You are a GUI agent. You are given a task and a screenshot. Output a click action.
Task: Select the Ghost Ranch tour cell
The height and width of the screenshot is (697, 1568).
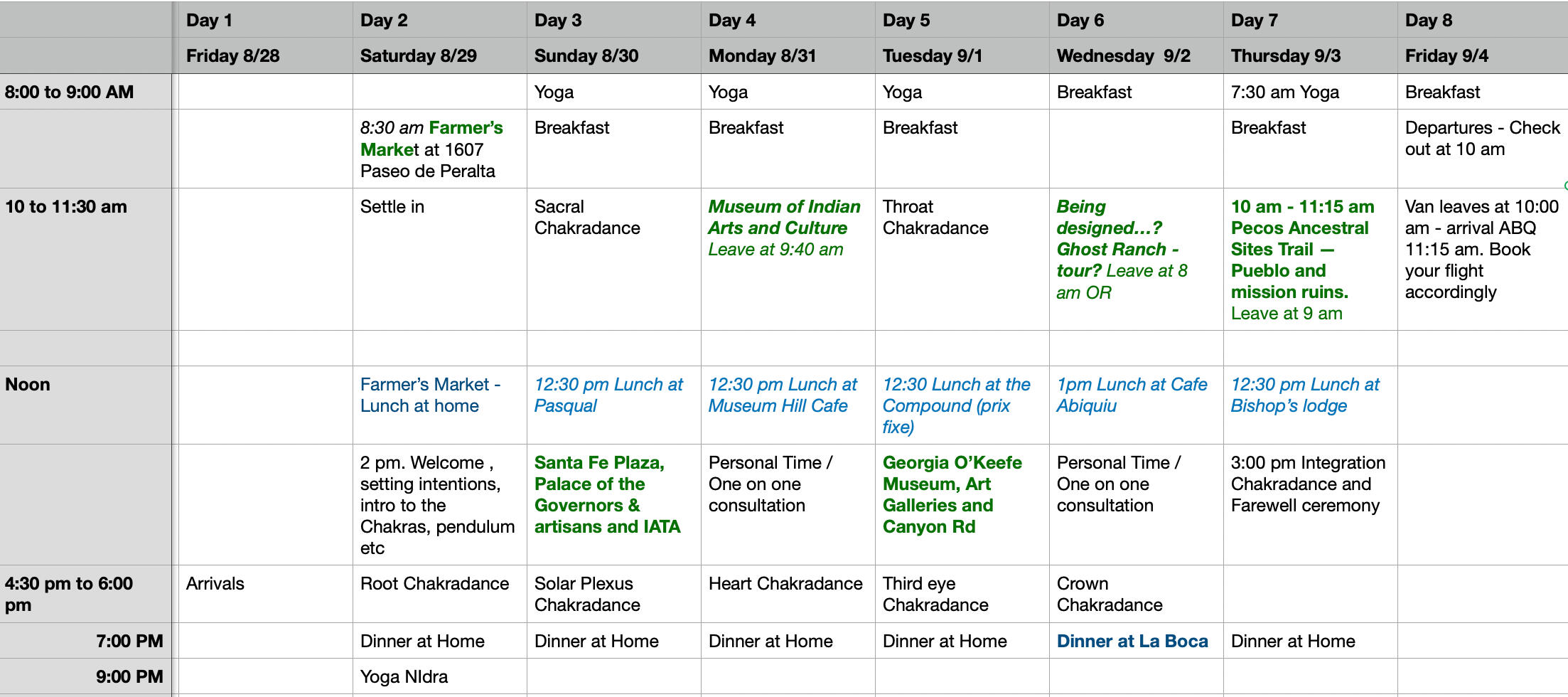click(x=1136, y=259)
